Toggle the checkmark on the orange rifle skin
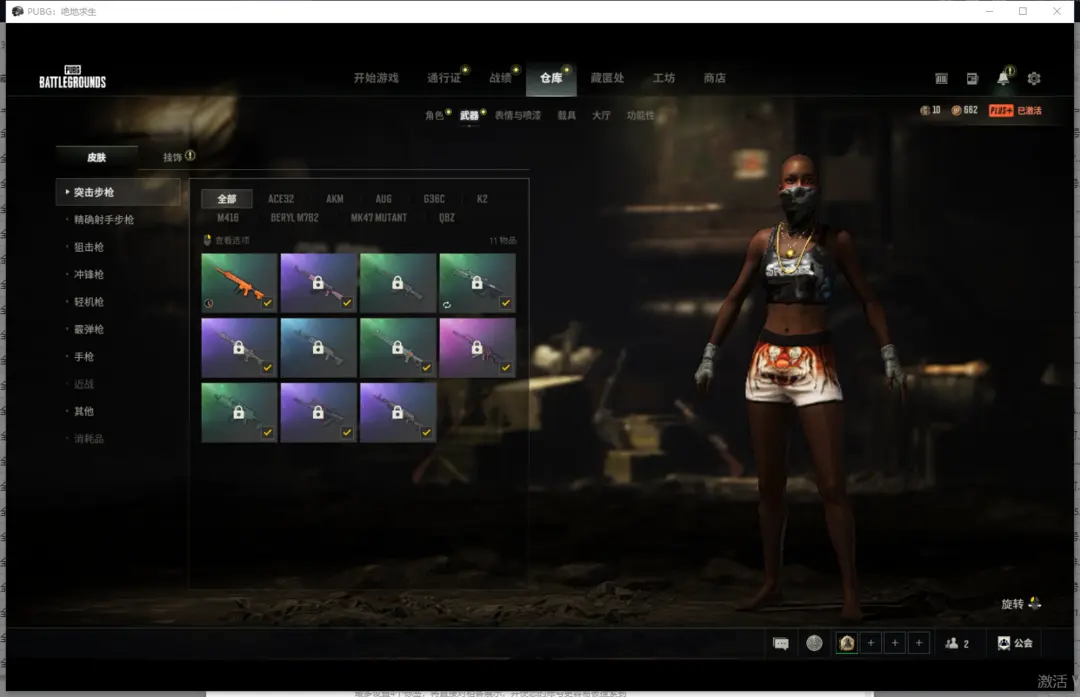This screenshot has height=697, width=1080. coord(267,303)
